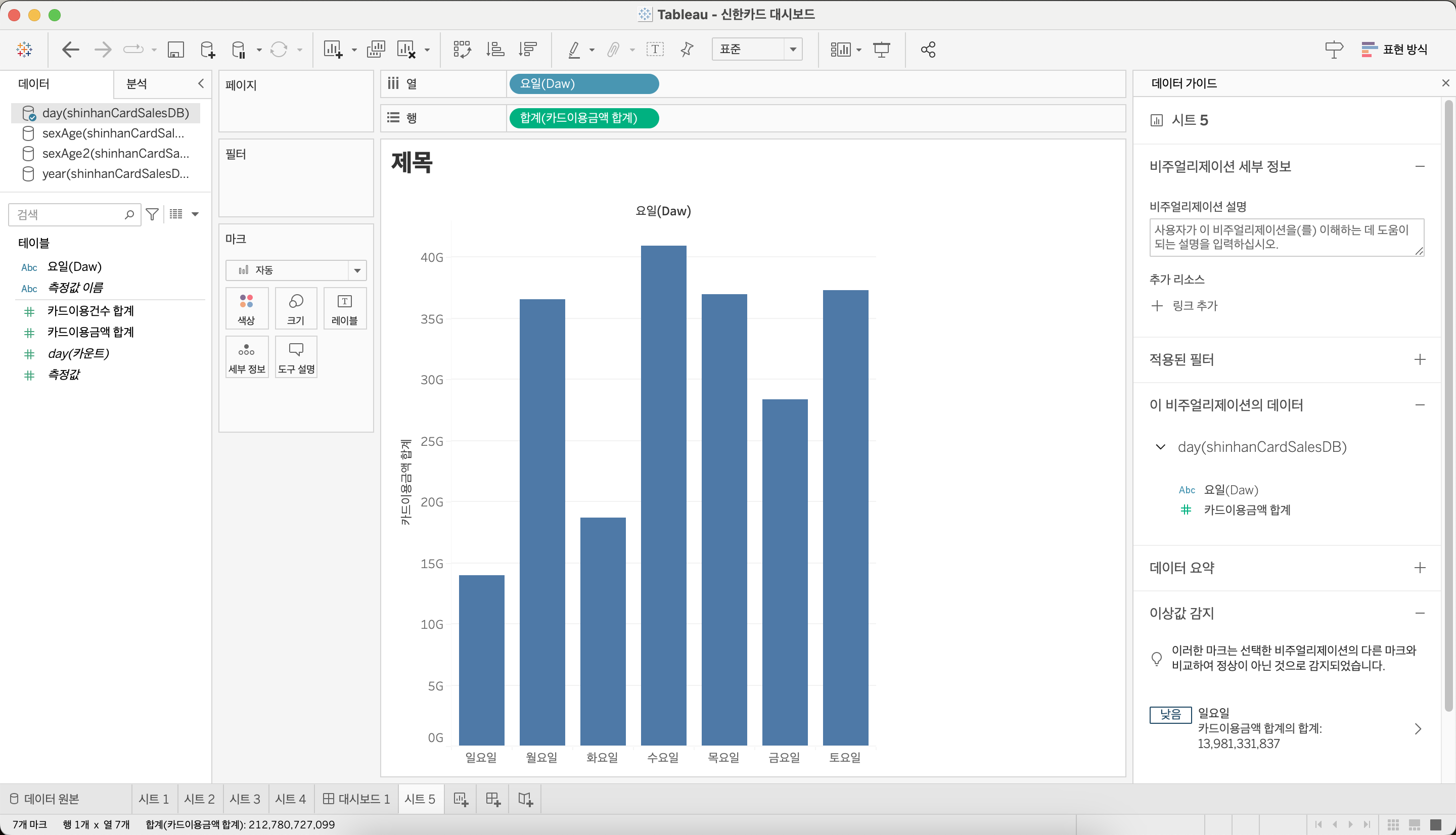Screen dimensions: 1456x835
Task: Open the Color (색상) mark card
Action: tap(247, 308)
